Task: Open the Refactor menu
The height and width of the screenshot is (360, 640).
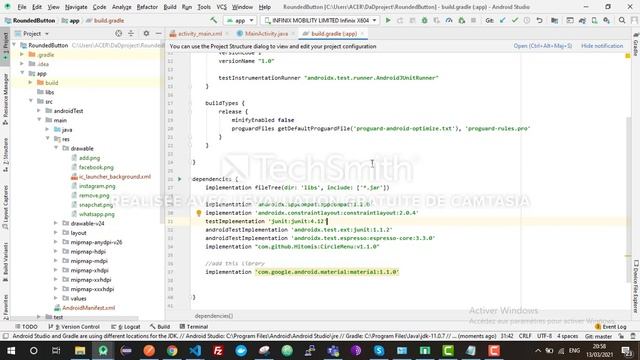Action: 147,7
